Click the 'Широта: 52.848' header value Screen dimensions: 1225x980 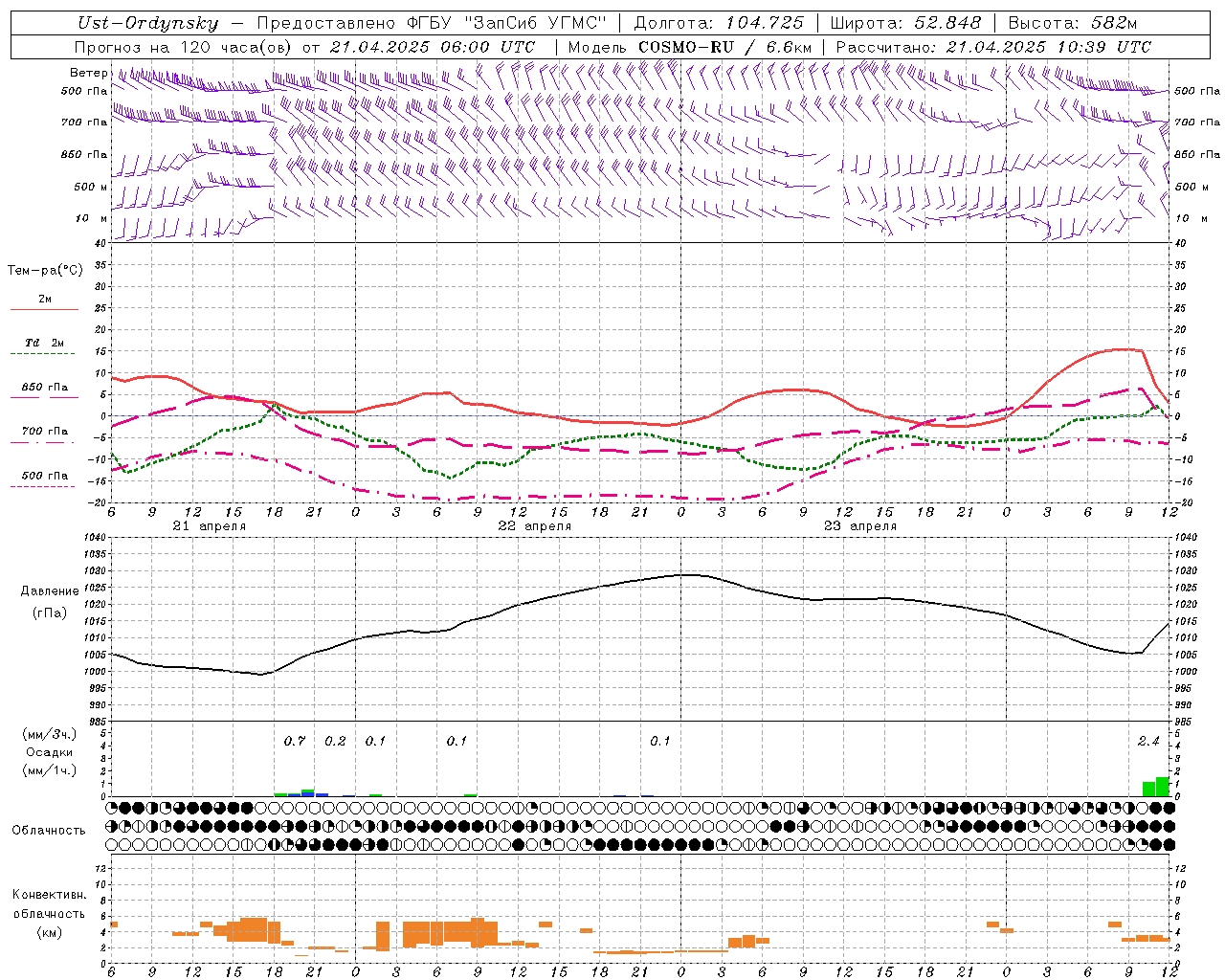pyautogui.click(x=905, y=24)
